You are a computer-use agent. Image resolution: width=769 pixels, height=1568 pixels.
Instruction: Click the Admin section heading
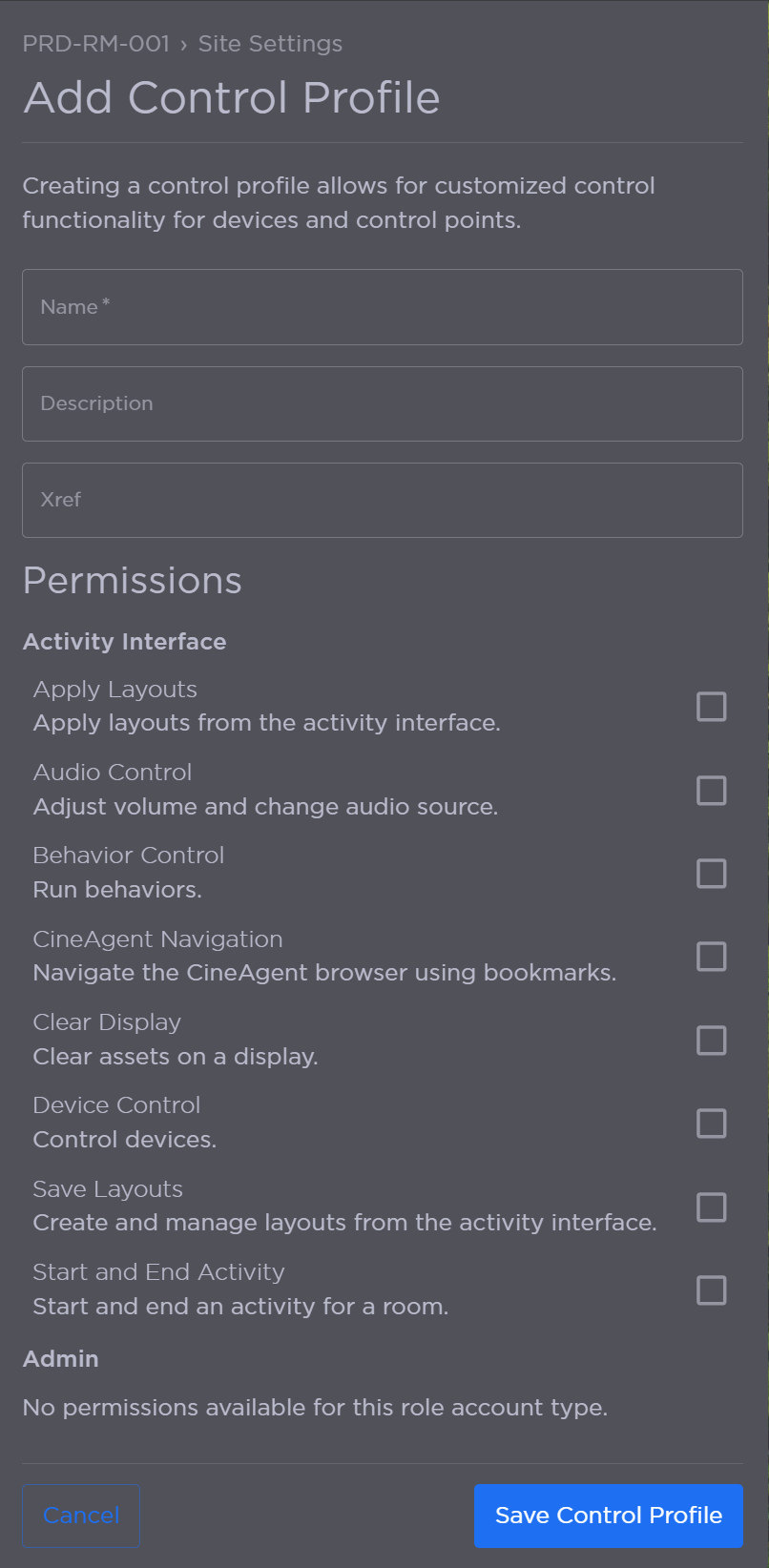click(60, 1358)
